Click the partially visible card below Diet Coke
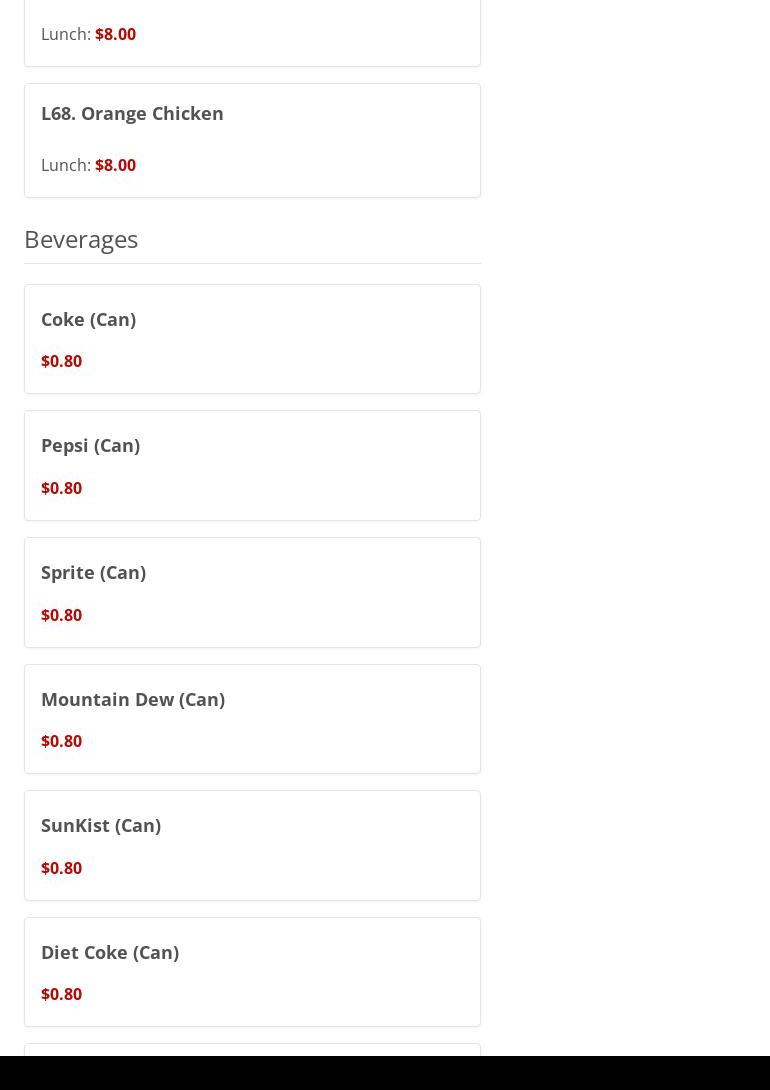Viewport: 770px width, 1090px height. (252, 1049)
